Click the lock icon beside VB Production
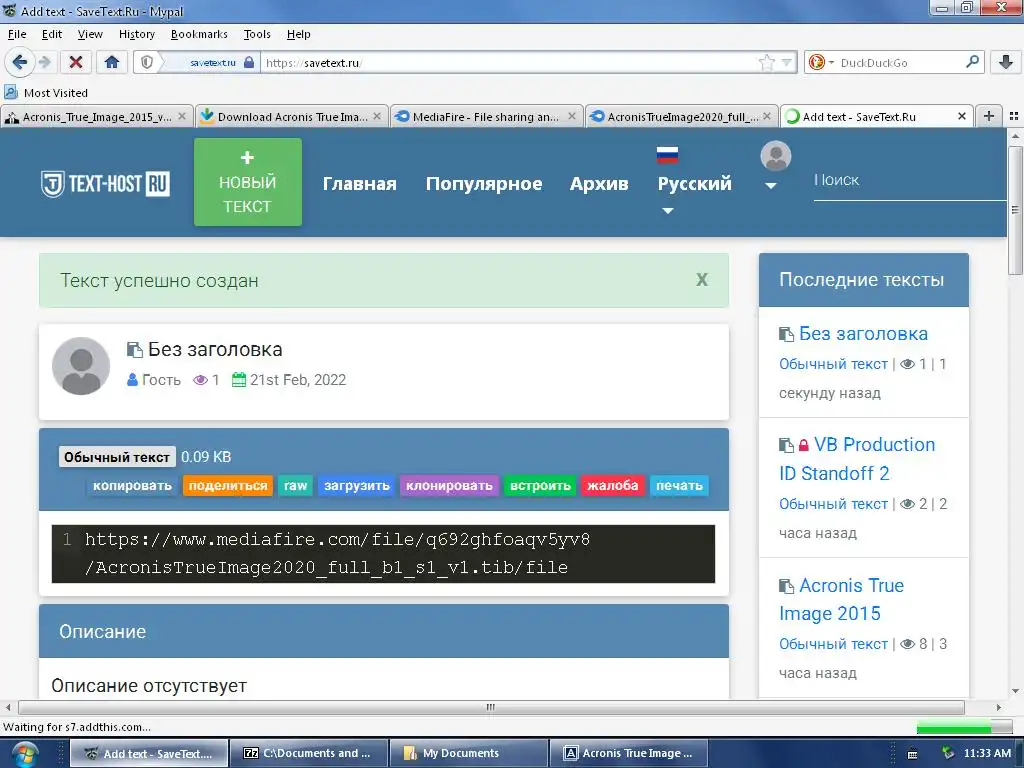This screenshot has height=768, width=1024. coord(804,445)
